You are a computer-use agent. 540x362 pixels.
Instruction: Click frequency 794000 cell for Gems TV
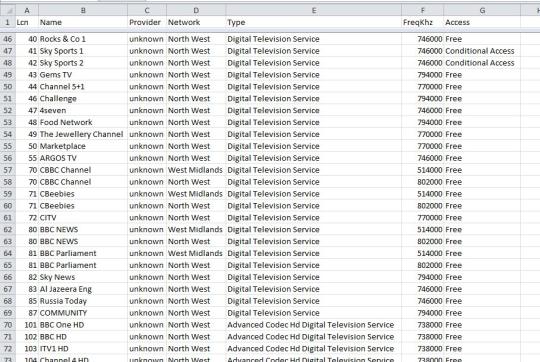pos(423,75)
